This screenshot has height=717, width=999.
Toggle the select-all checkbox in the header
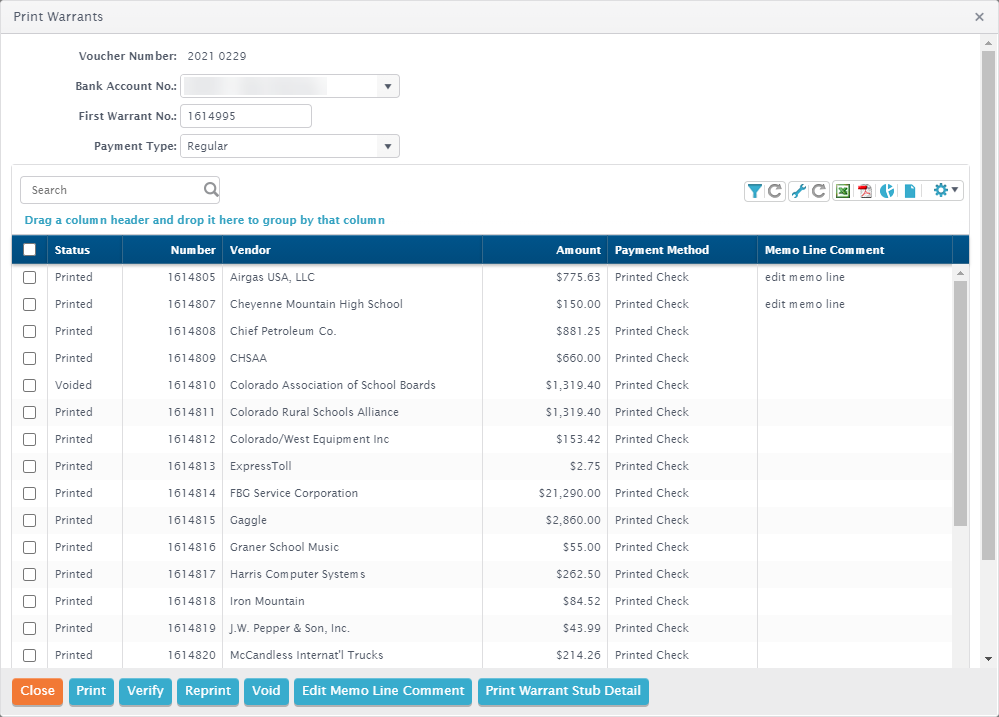29,250
